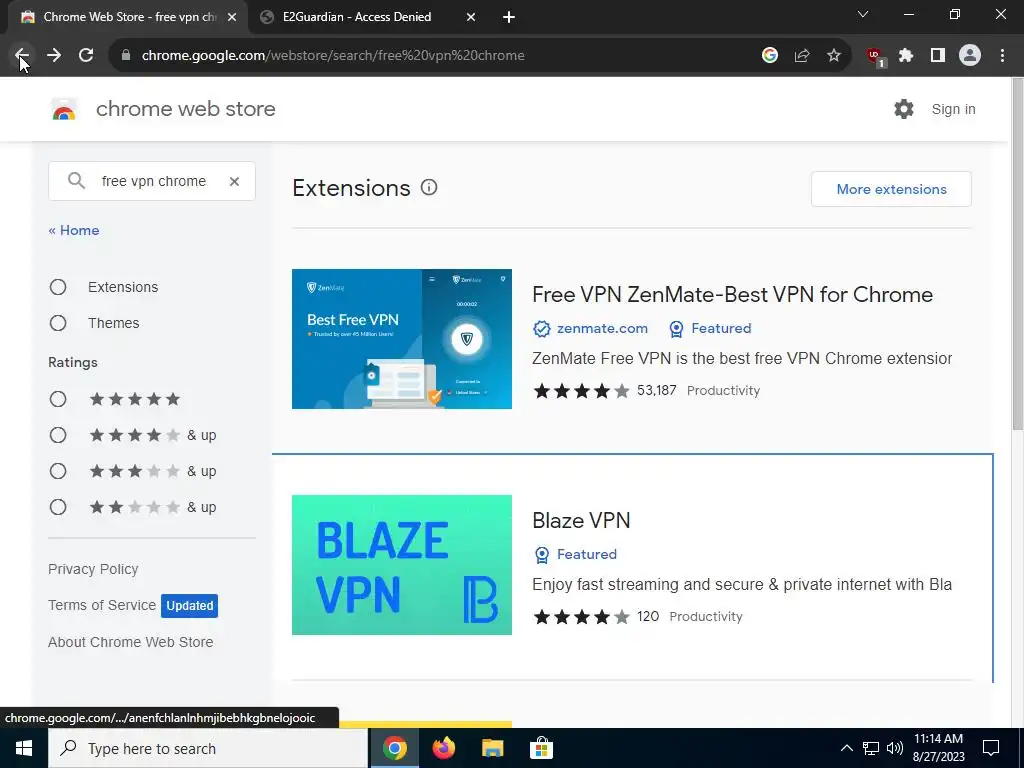Toggle the Chrome side panel icon

click(938, 56)
